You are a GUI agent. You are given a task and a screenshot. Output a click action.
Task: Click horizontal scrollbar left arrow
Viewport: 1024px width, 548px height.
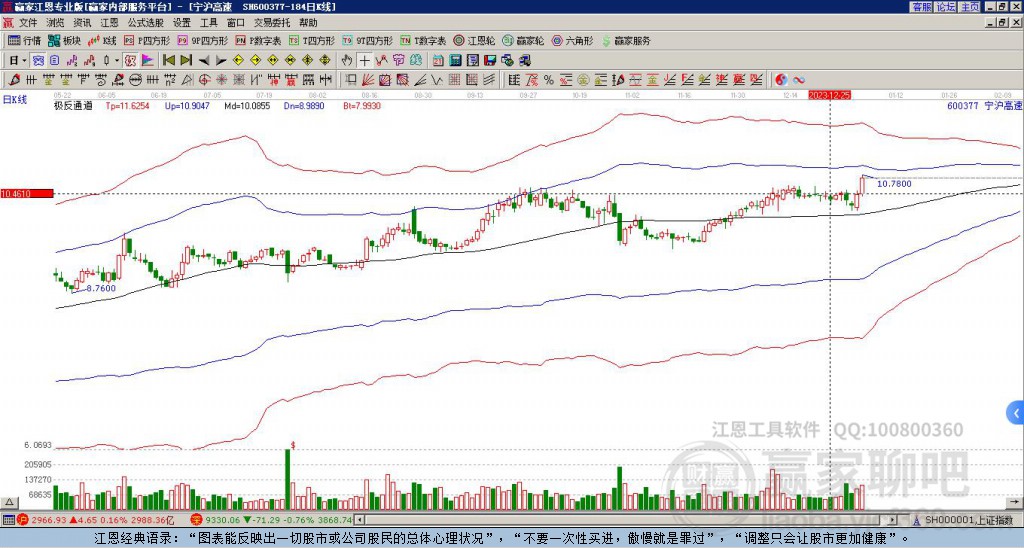pyautogui.click(x=359, y=520)
